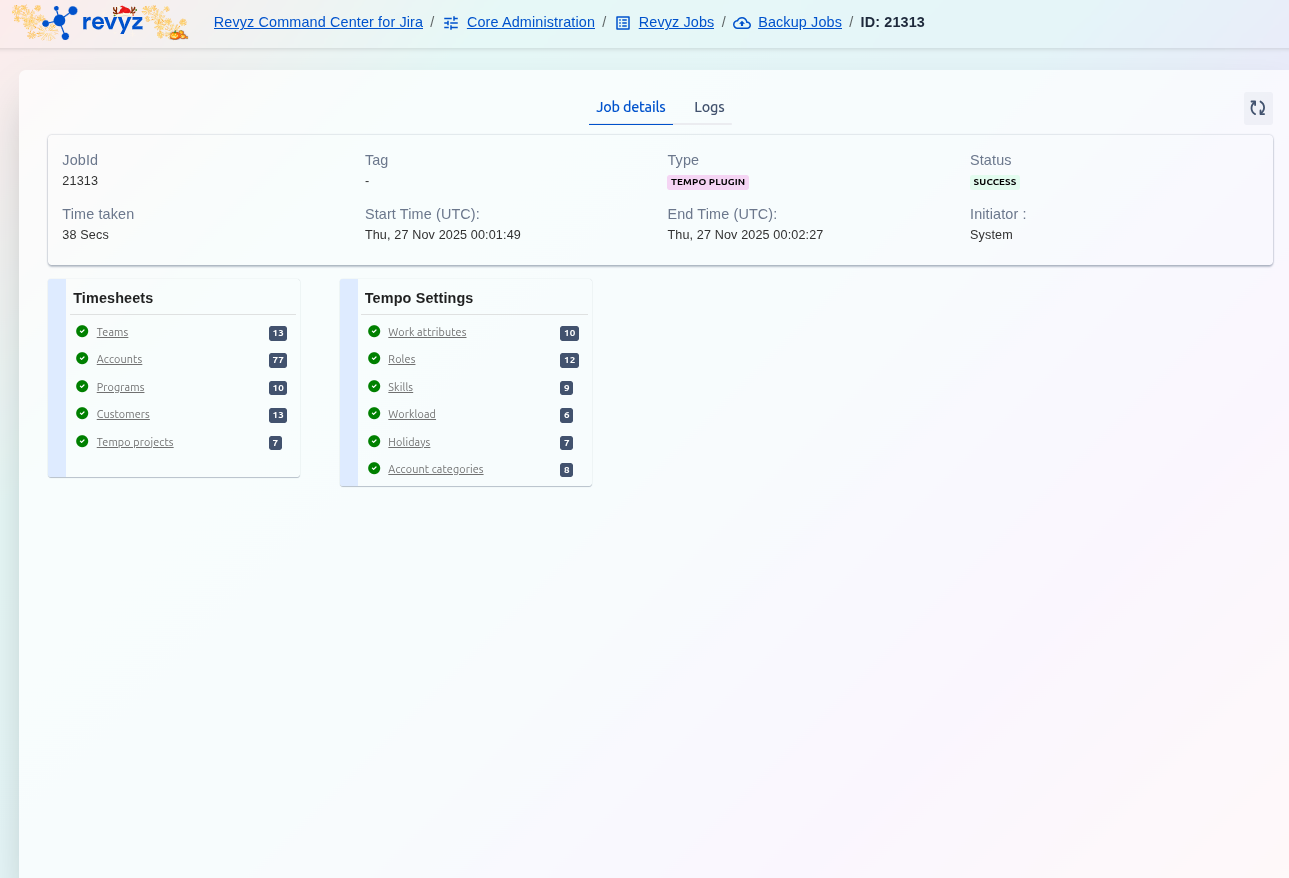View the Skills backup items
This screenshot has width=1289, height=878.
tap(400, 387)
